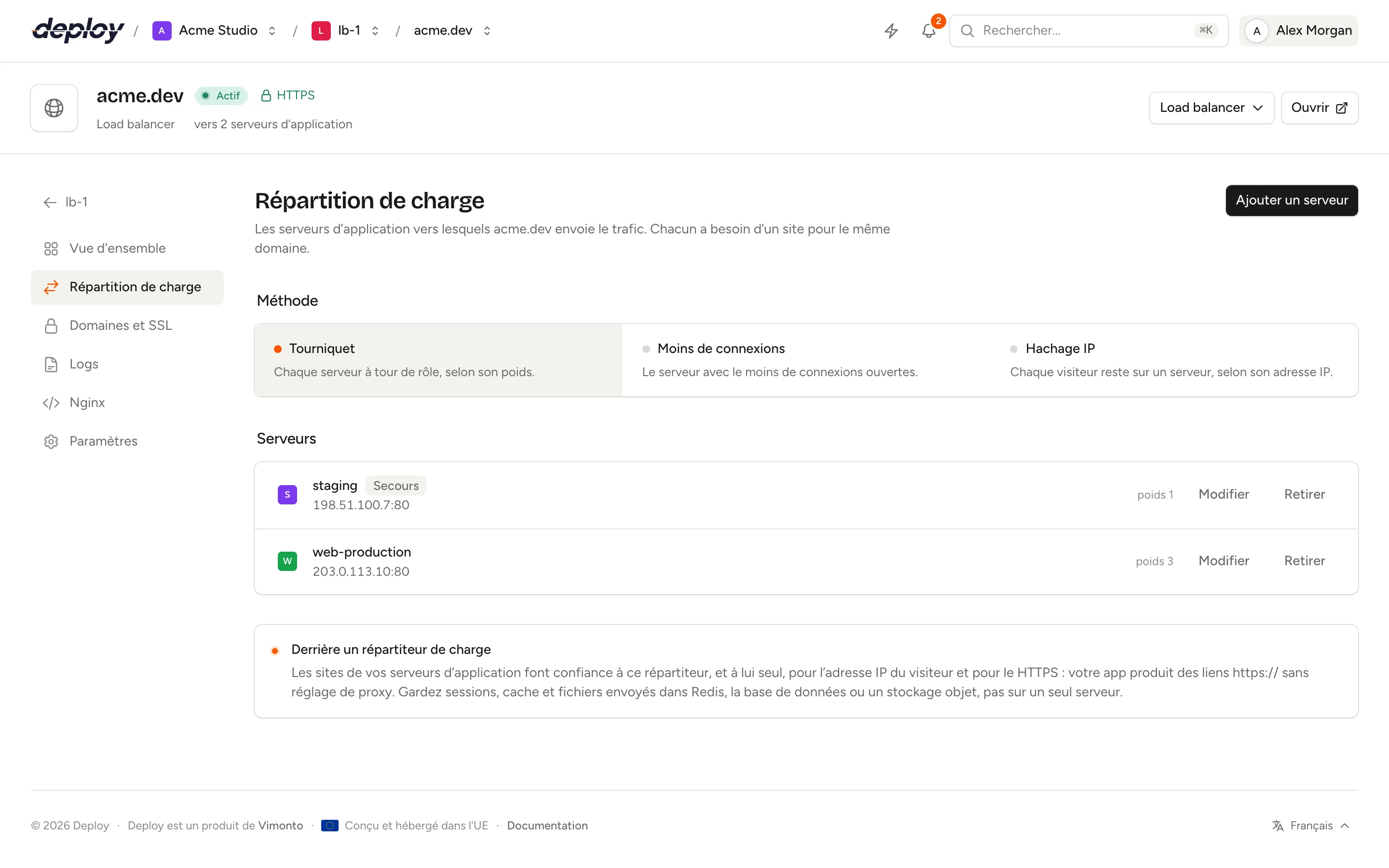Expand the Acme Studio workspace switcher
Viewport: 1389px width, 868px height.
tap(272, 31)
